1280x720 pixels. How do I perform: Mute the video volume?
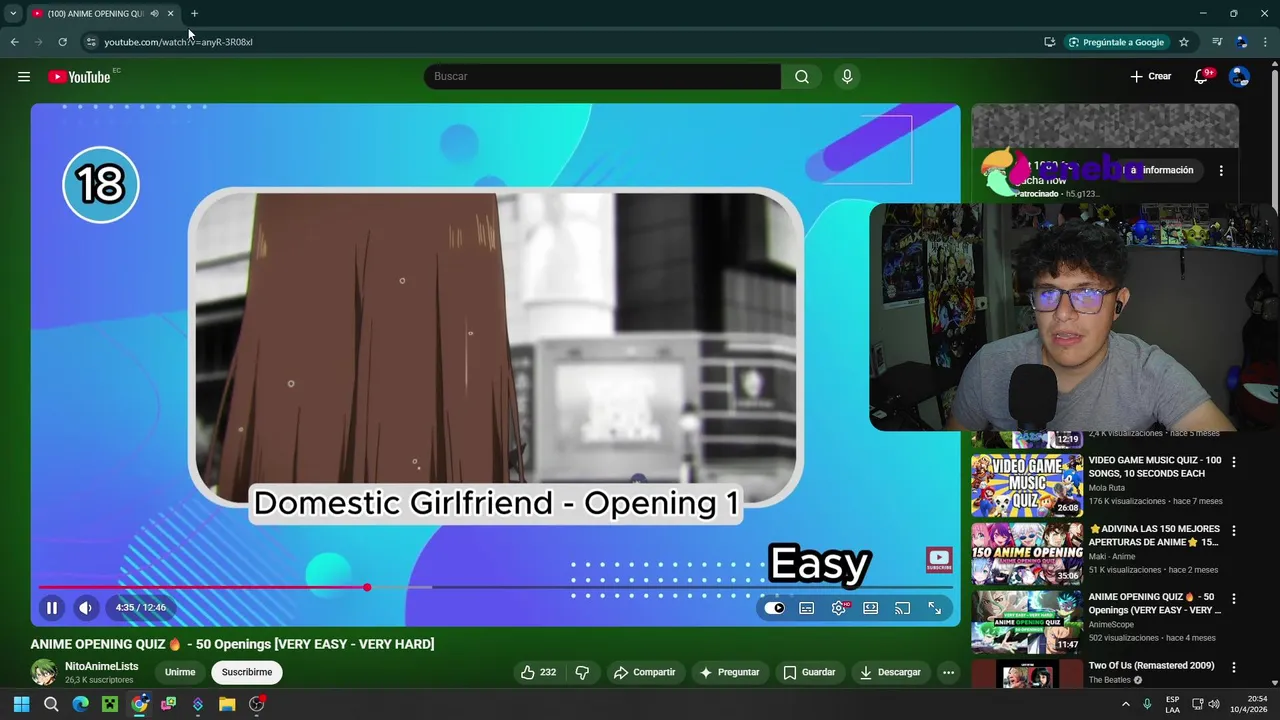click(x=86, y=607)
